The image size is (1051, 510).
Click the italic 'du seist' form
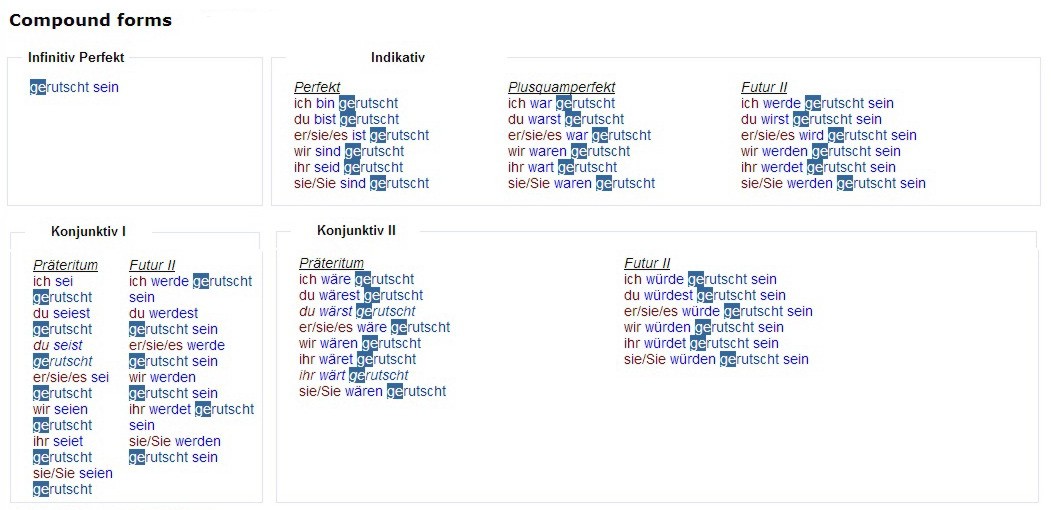tap(58, 345)
